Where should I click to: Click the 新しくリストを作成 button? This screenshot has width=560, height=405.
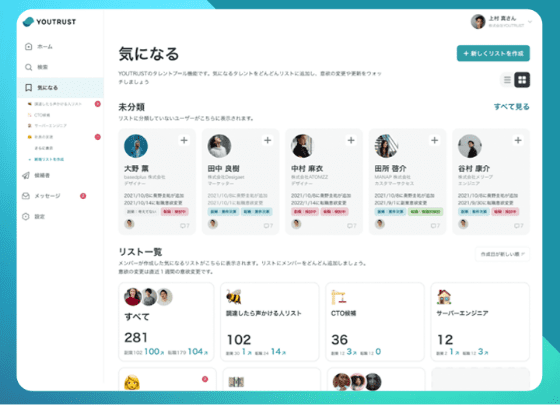(x=493, y=53)
